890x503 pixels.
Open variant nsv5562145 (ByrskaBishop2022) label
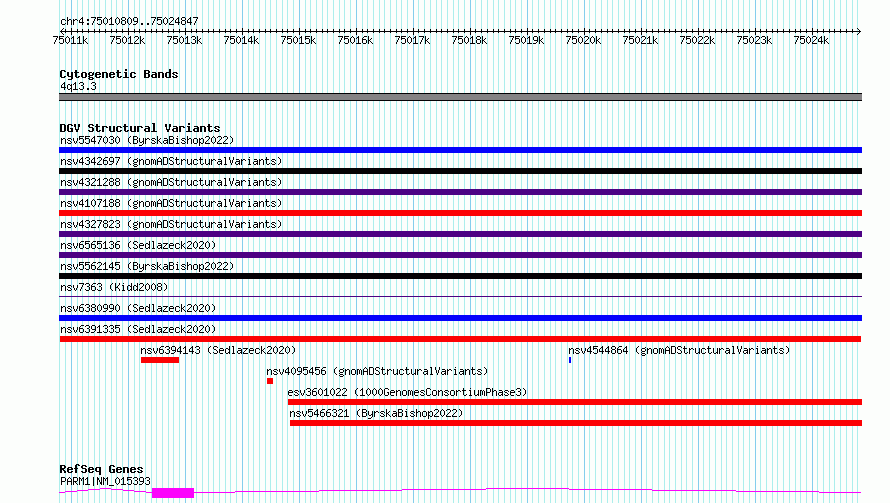point(147,266)
